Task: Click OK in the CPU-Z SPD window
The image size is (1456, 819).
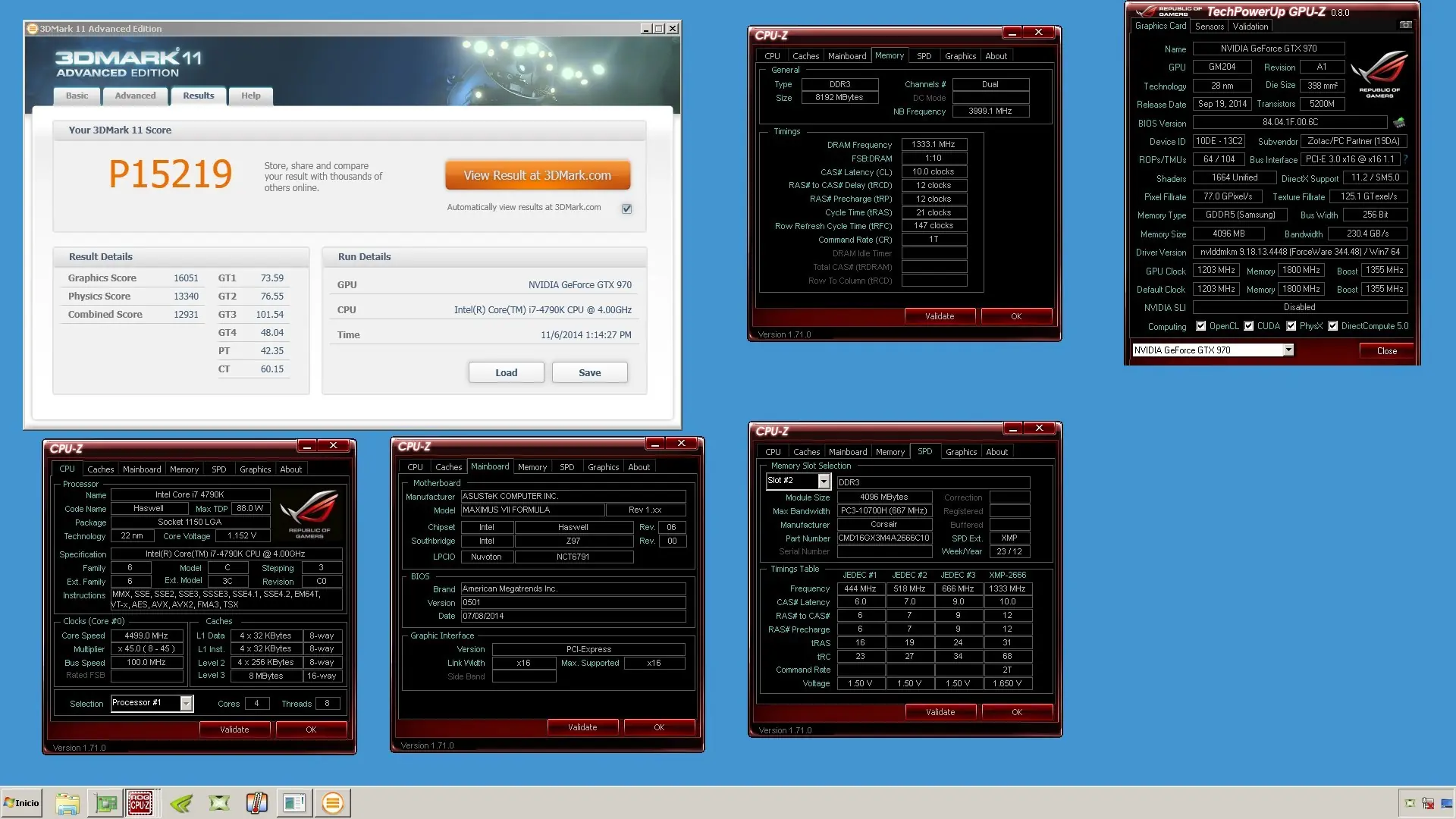Action: tap(1017, 712)
